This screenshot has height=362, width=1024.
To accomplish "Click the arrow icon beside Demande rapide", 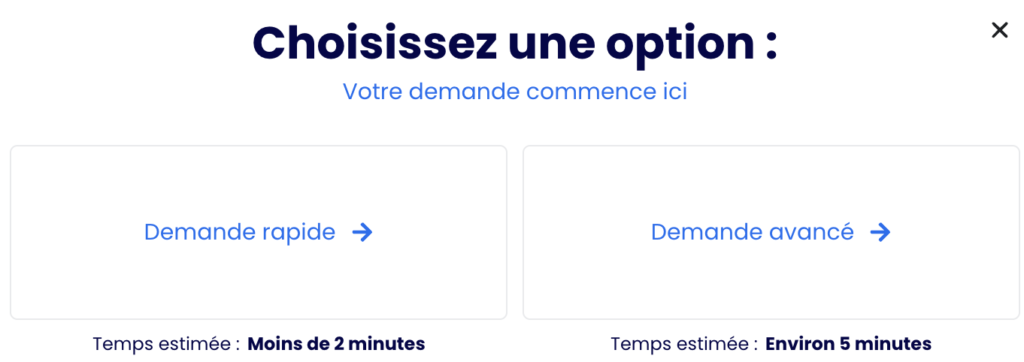I will 362,232.
